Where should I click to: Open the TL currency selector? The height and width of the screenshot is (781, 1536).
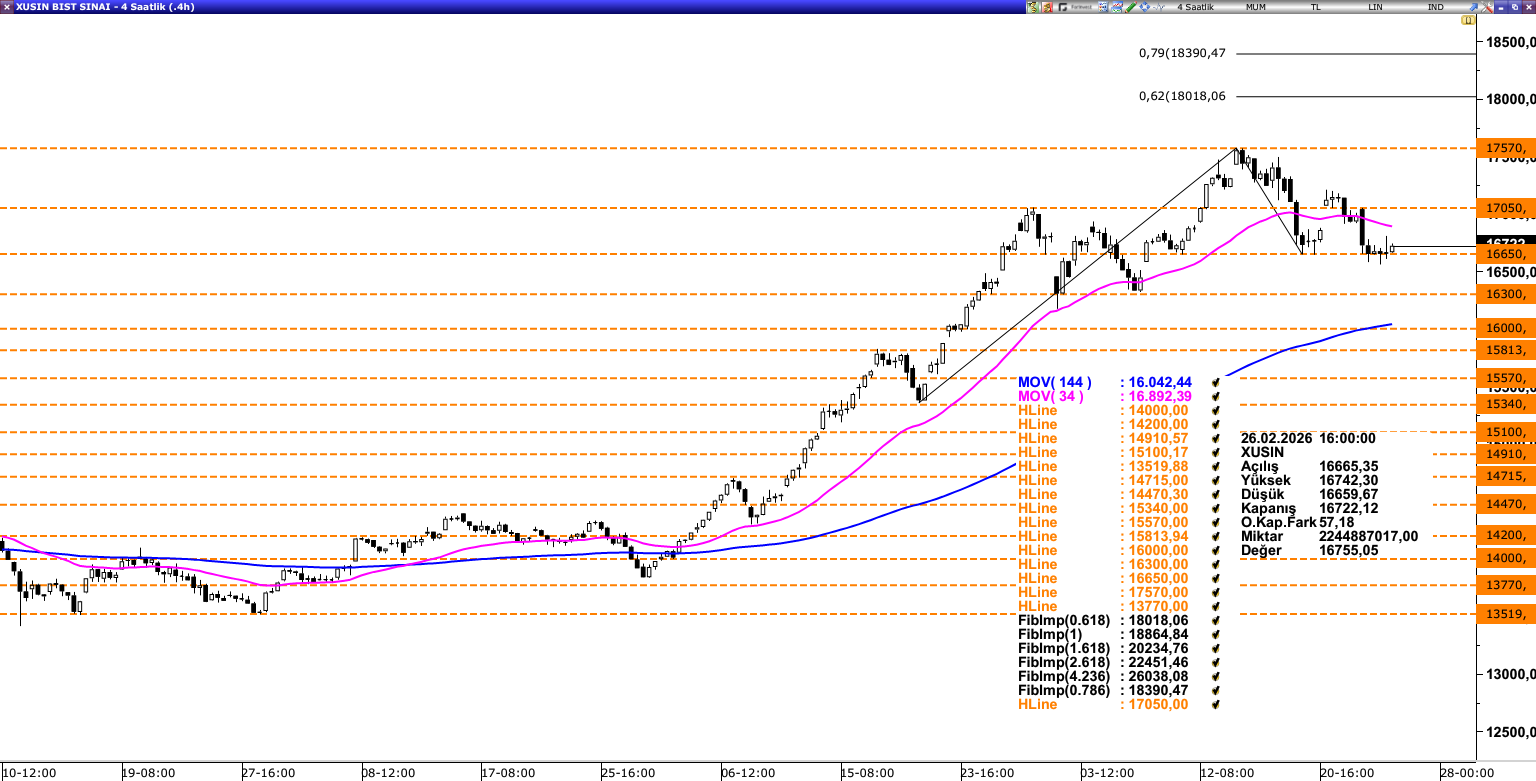pyautogui.click(x=1316, y=7)
